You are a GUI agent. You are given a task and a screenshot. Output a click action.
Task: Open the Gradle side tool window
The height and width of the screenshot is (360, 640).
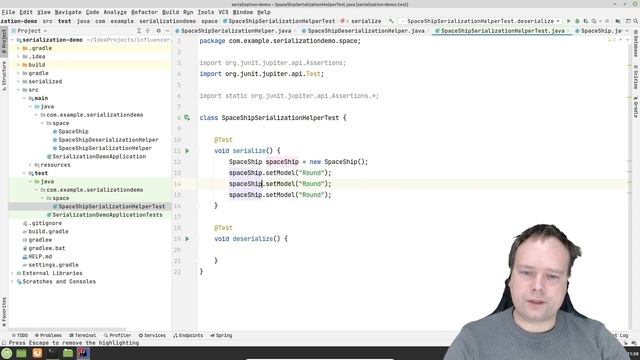(x=636, y=108)
